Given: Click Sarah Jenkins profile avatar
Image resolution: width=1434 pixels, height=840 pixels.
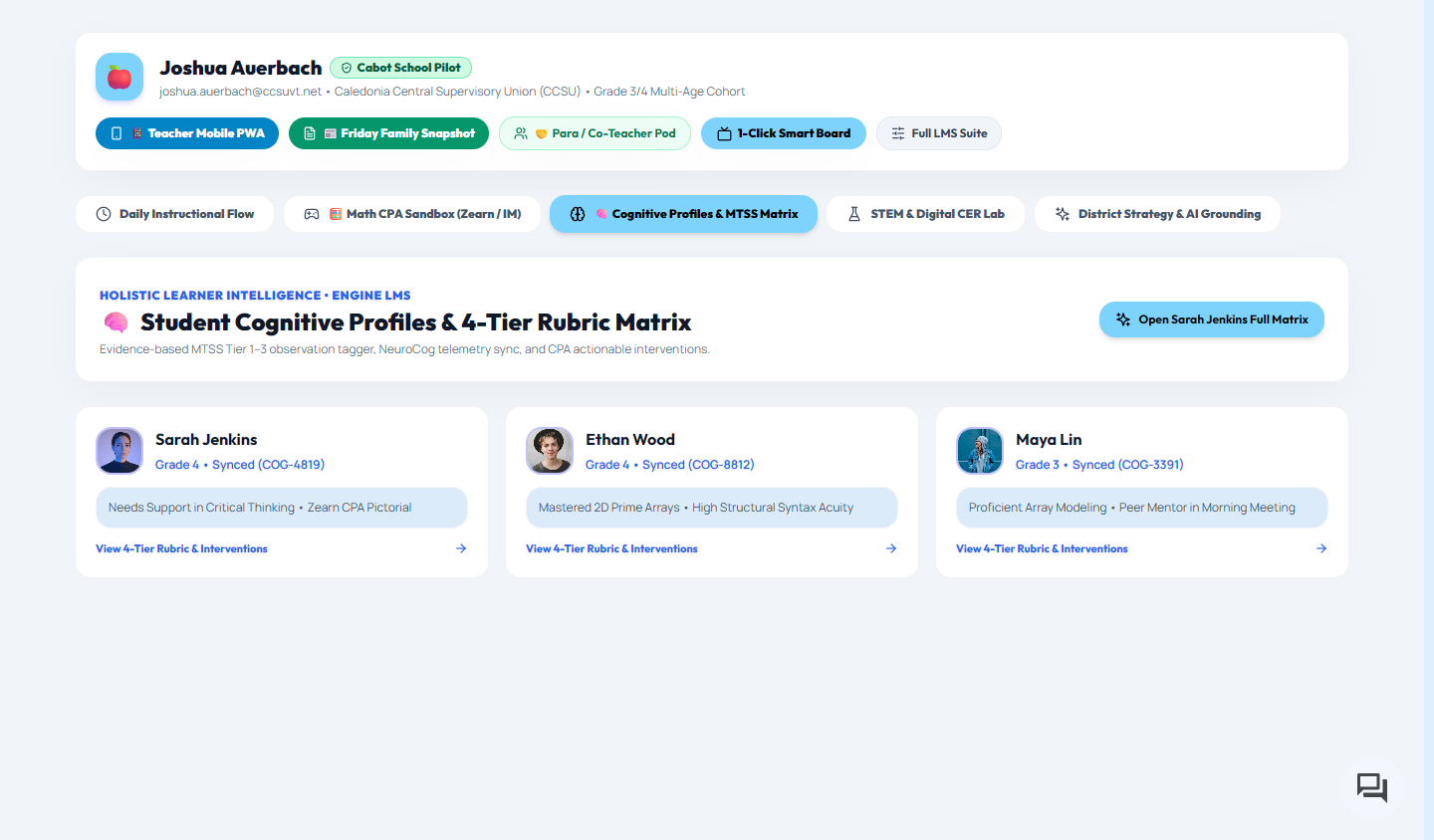Looking at the screenshot, I should [119, 451].
